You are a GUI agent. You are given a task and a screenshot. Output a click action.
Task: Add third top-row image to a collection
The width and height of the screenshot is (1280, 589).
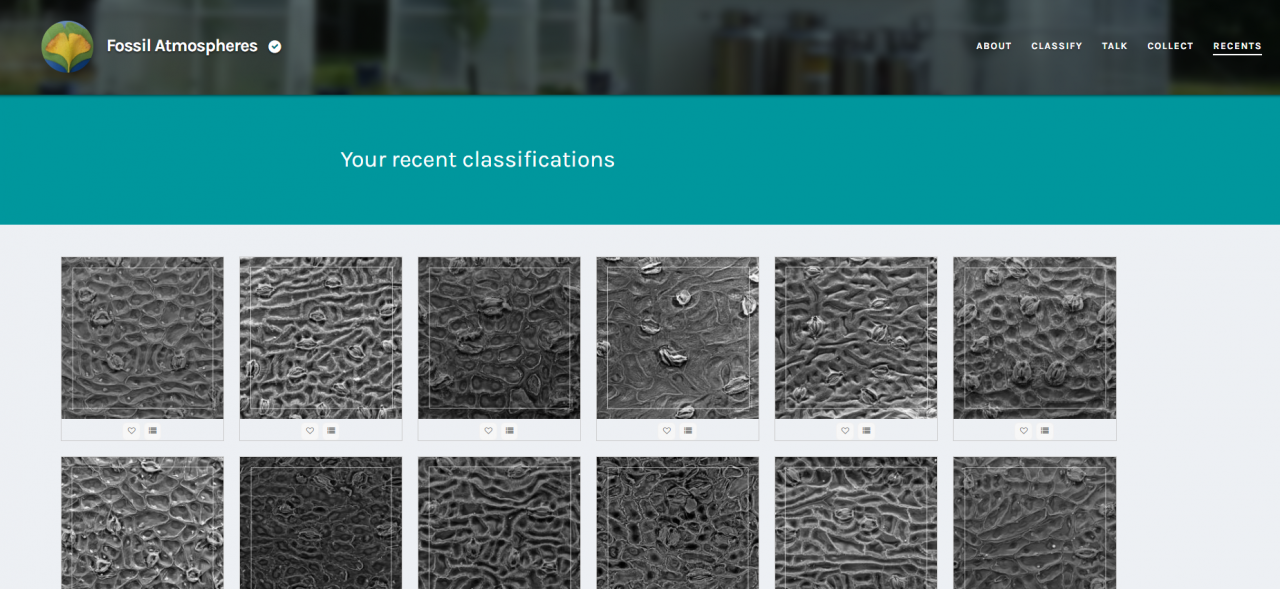pyautogui.click(x=510, y=430)
